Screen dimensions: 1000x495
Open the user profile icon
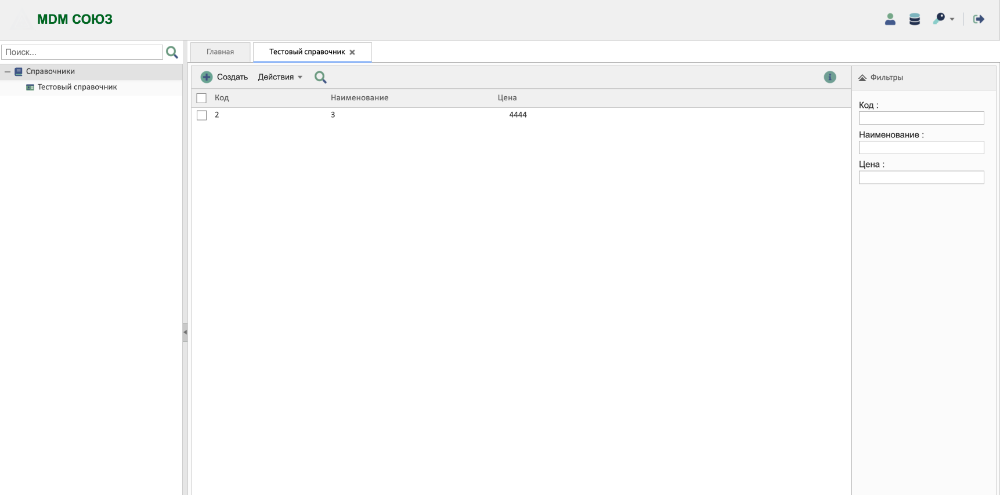890,19
